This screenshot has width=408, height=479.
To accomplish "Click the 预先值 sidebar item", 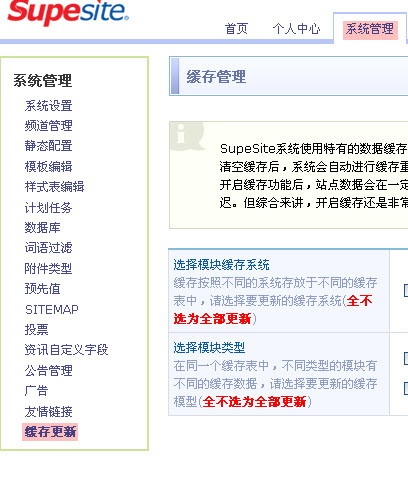I will coord(42,289).
